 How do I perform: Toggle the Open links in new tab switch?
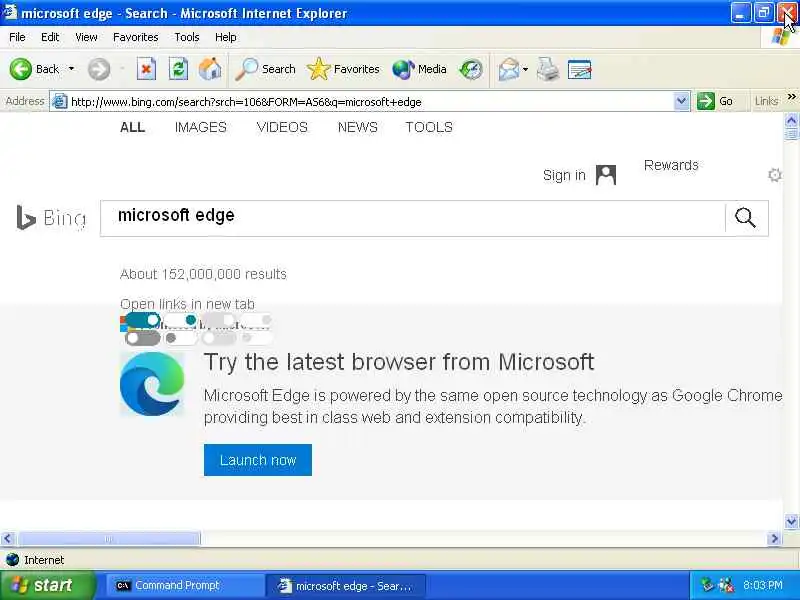[x=142, y=320]
